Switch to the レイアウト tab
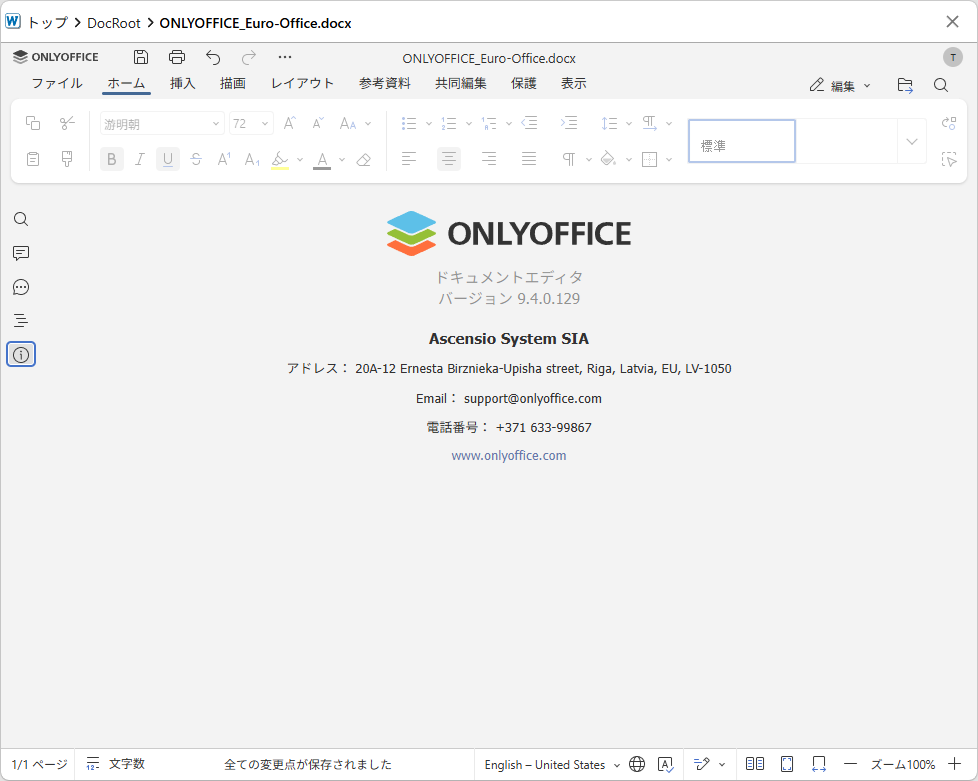This screenshot has height=781, width=978. (303, 84)
